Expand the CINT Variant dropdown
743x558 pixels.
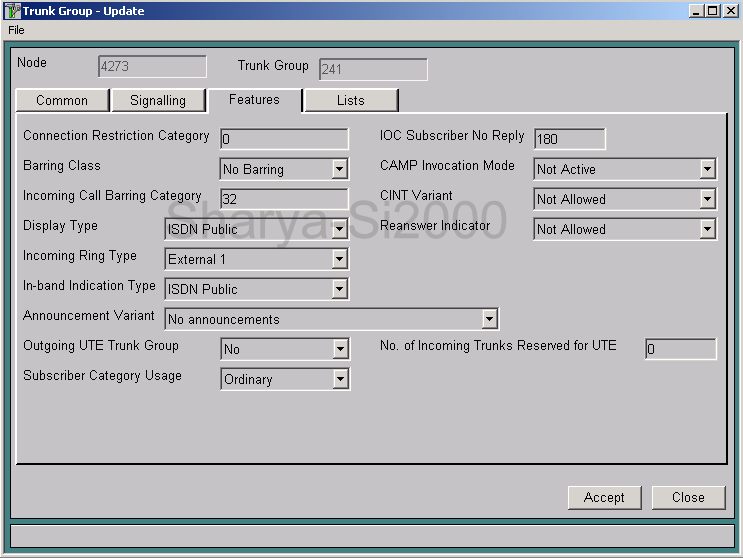click(707, 199)
